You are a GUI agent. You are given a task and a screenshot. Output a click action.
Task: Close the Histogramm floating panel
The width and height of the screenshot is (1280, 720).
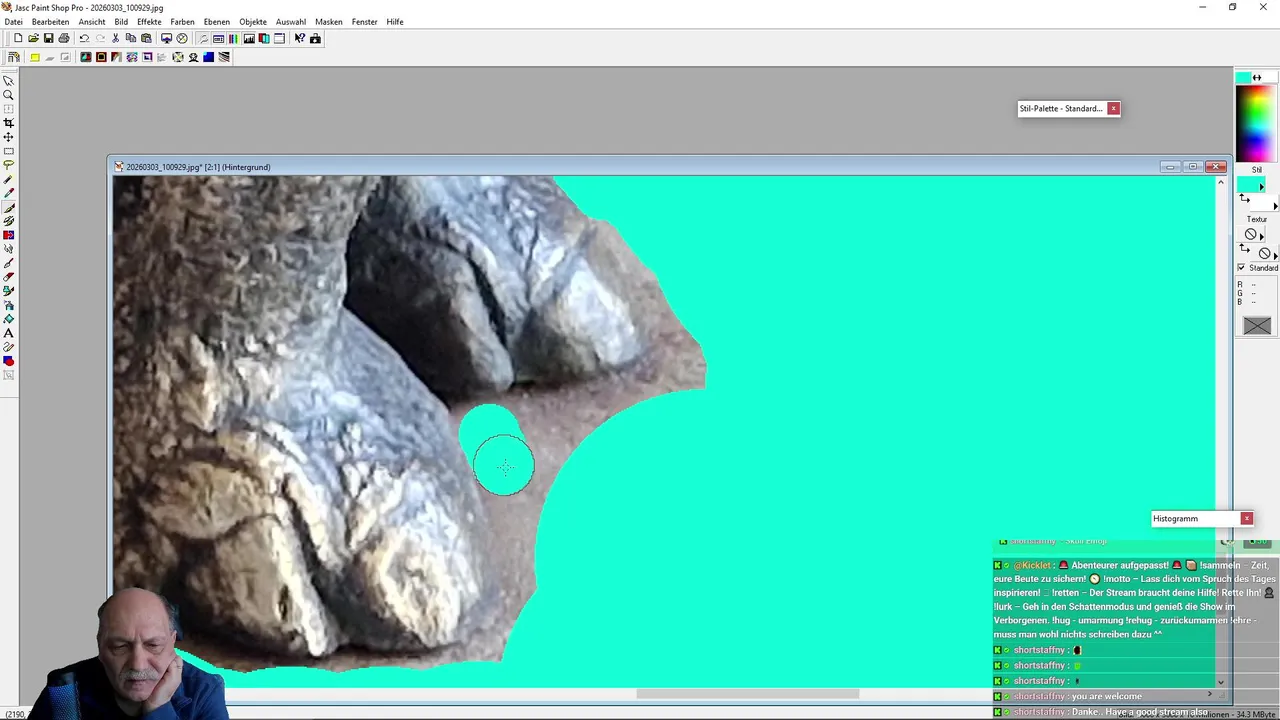point(1246,518)
